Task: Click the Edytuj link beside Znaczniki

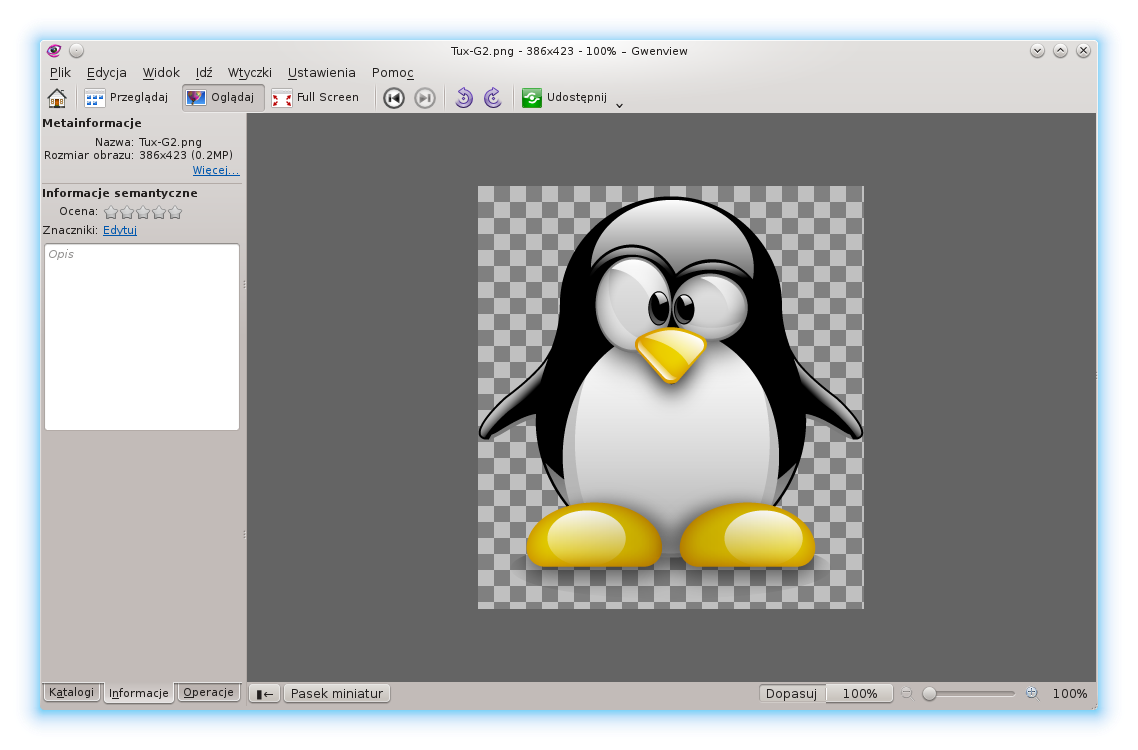Action: point(120,230)
